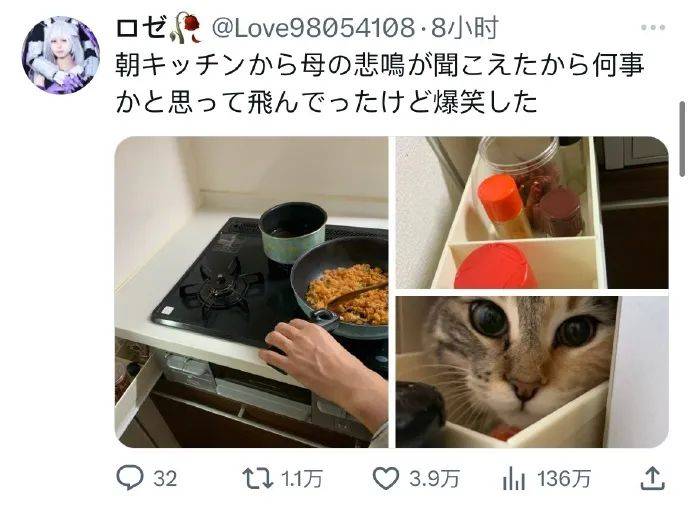Open the three-dot more options menu
Screen dimensions: 690x508
click(x=653, y=27)
